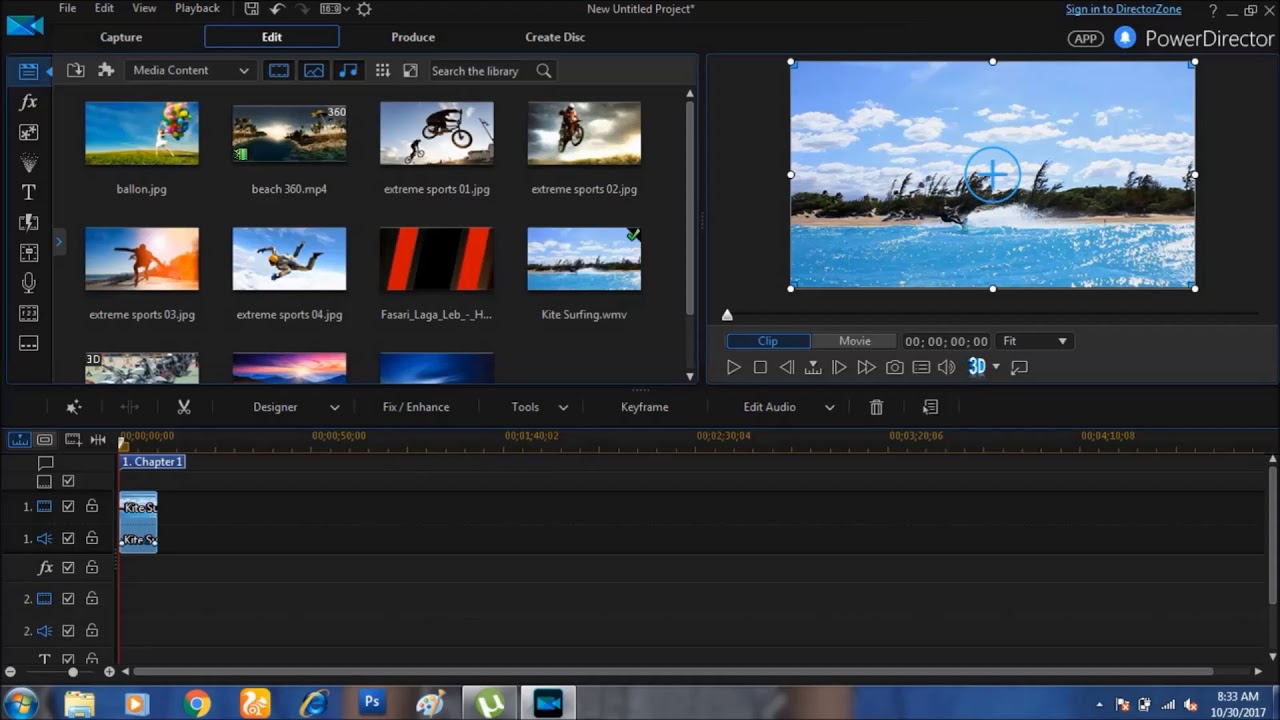The width and height of the screenshot is (1280, 720).
Task: Open the Media Room icon
Action: click(28, 71)
